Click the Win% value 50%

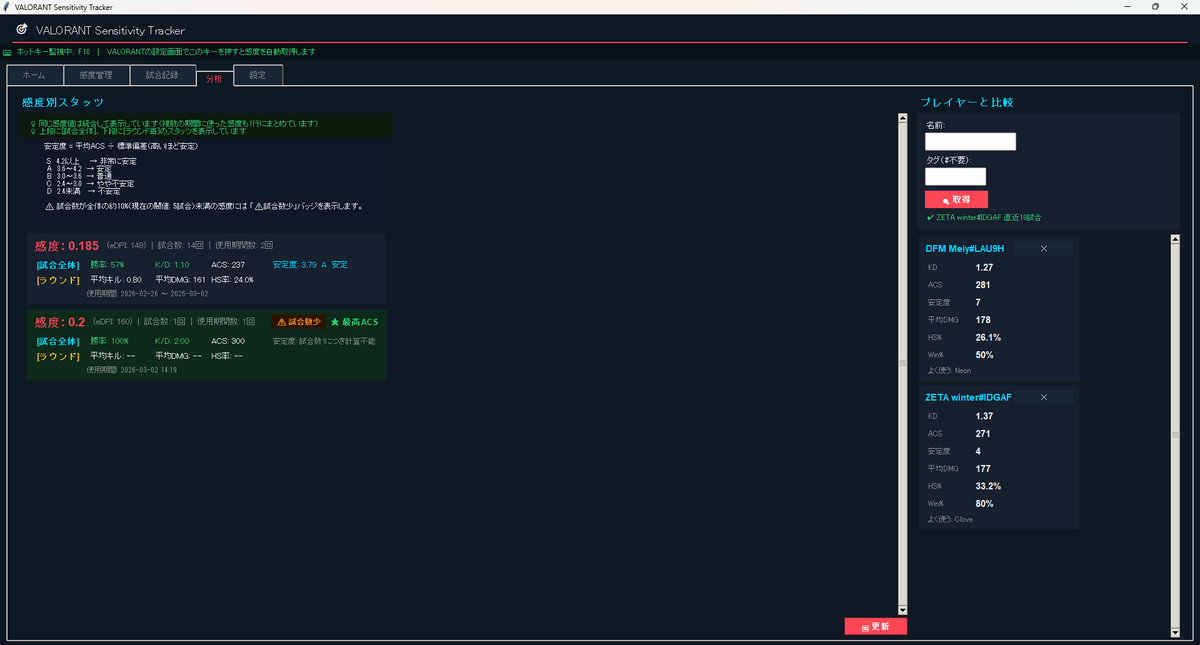pyautogui.click(x=984, y=355)
